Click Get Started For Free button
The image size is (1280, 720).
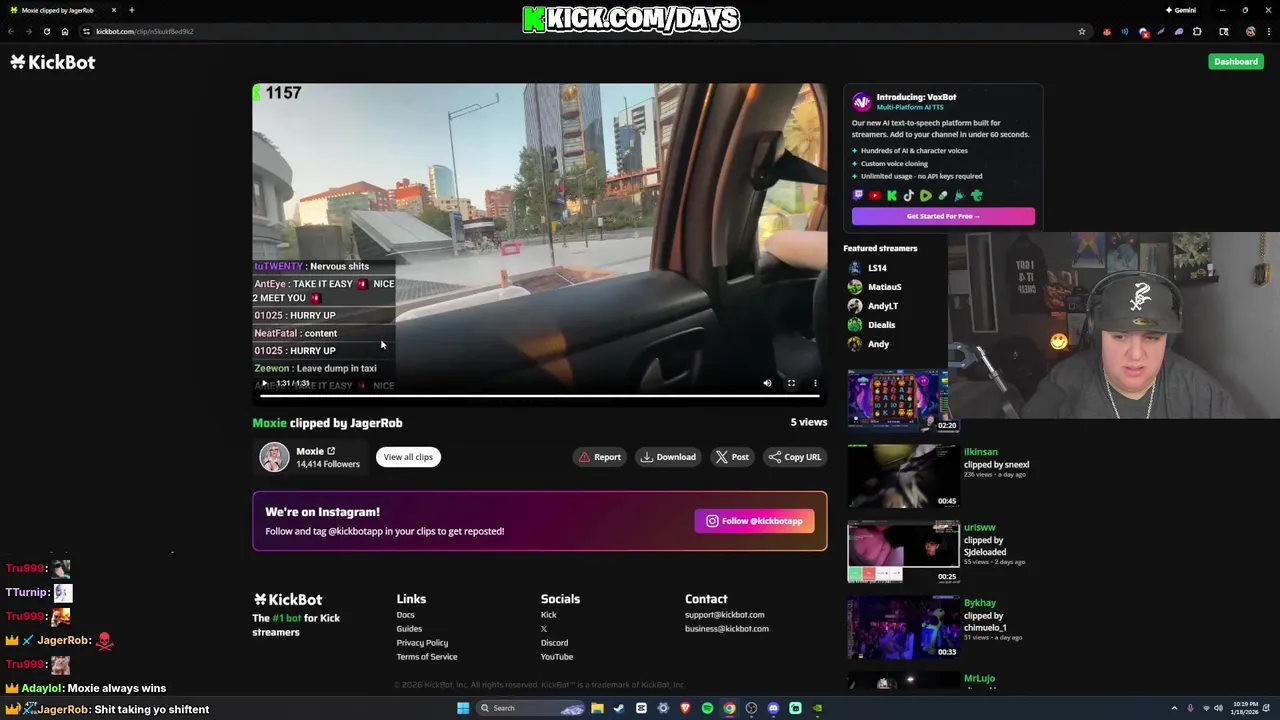[943, 216]
